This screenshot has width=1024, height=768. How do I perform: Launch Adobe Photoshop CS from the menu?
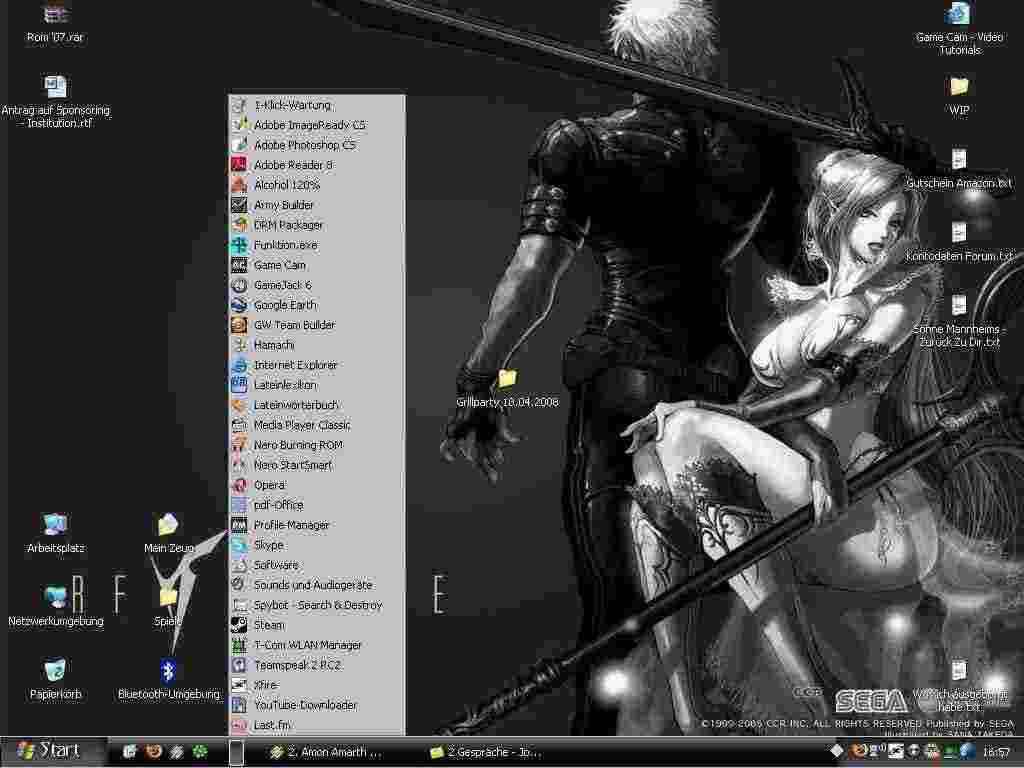(x=304, y=145)
